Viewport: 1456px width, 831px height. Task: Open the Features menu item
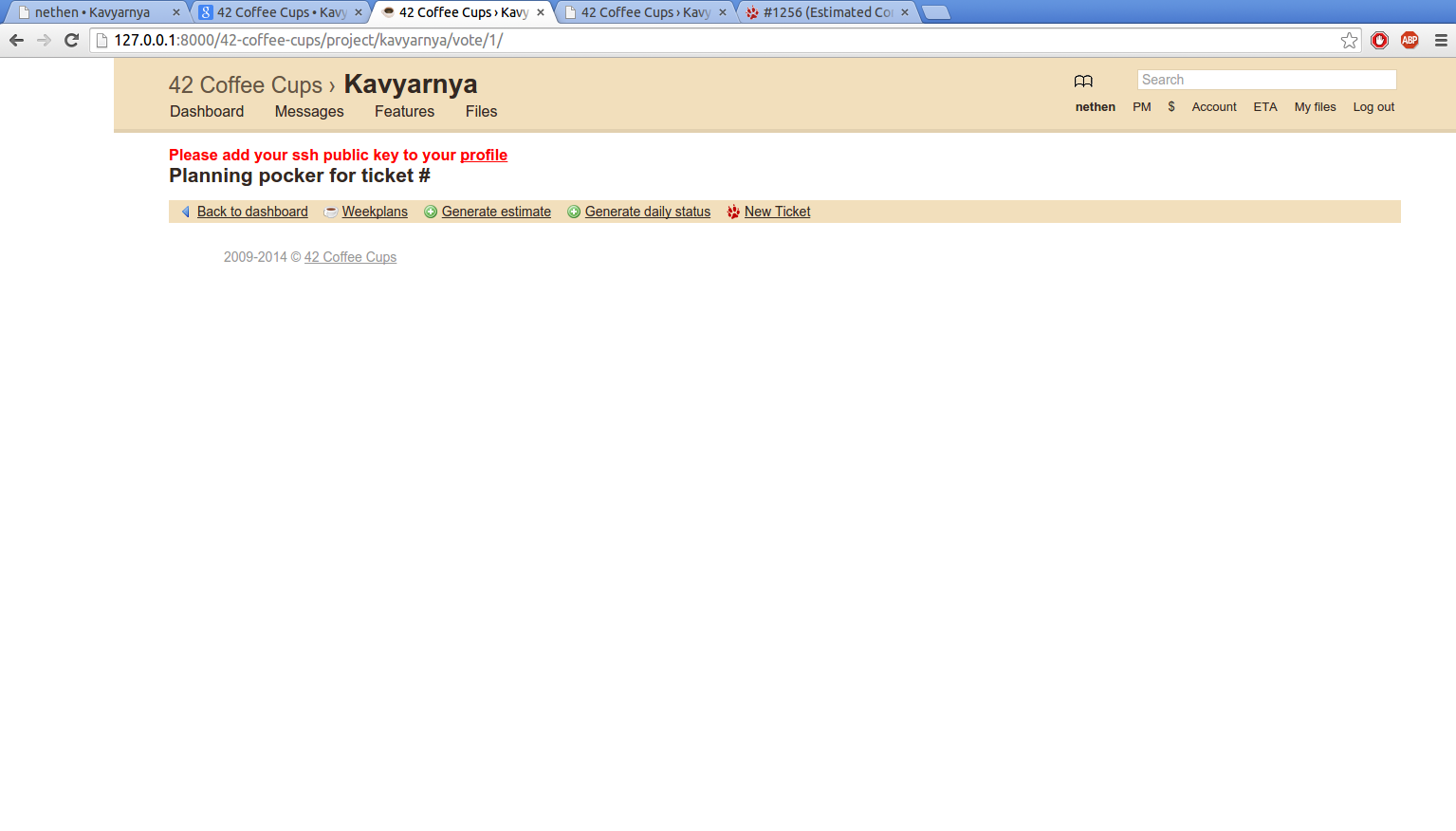(x=404, y=111)
